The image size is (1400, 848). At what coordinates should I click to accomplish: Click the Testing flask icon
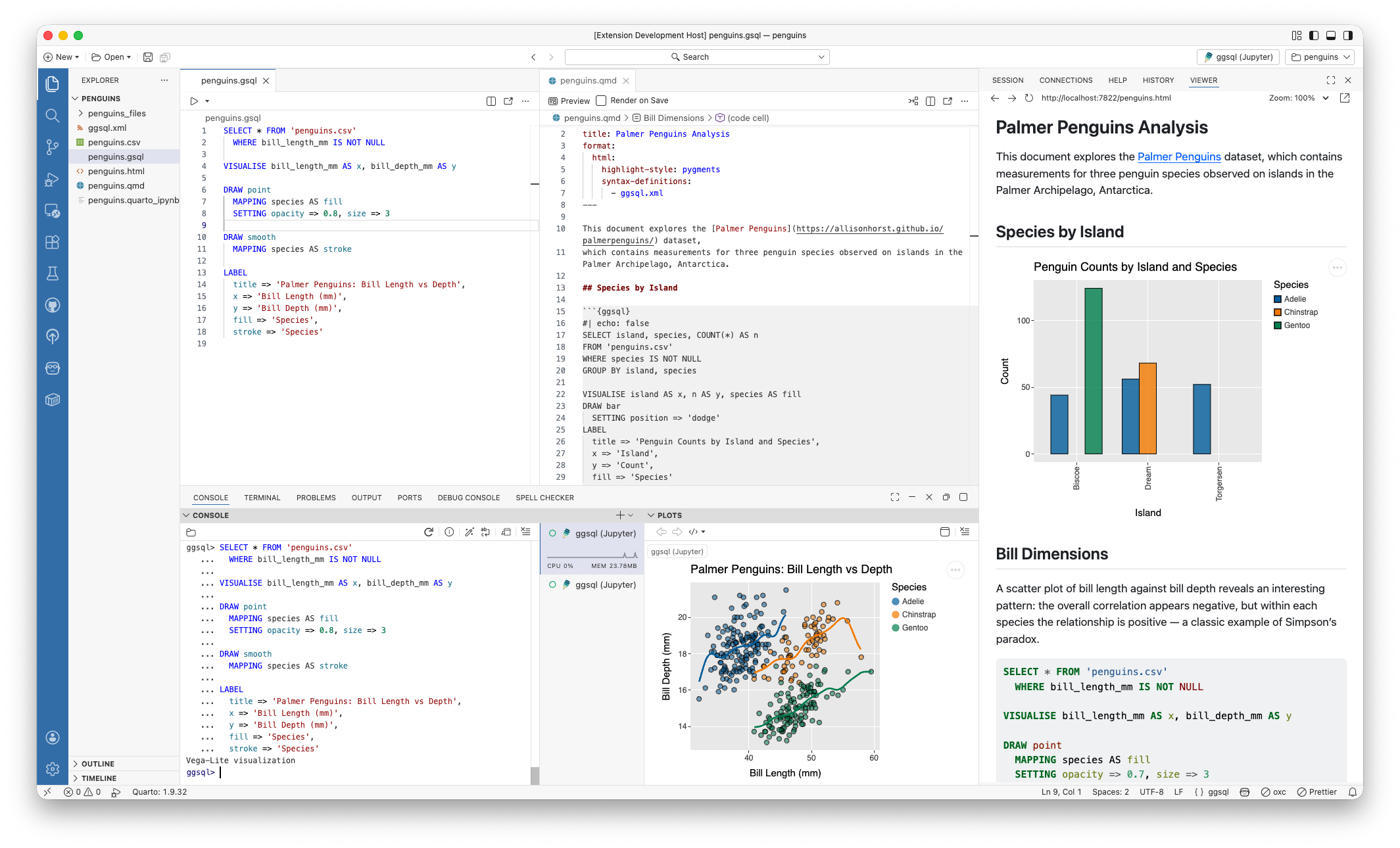[x=53, y=273]
